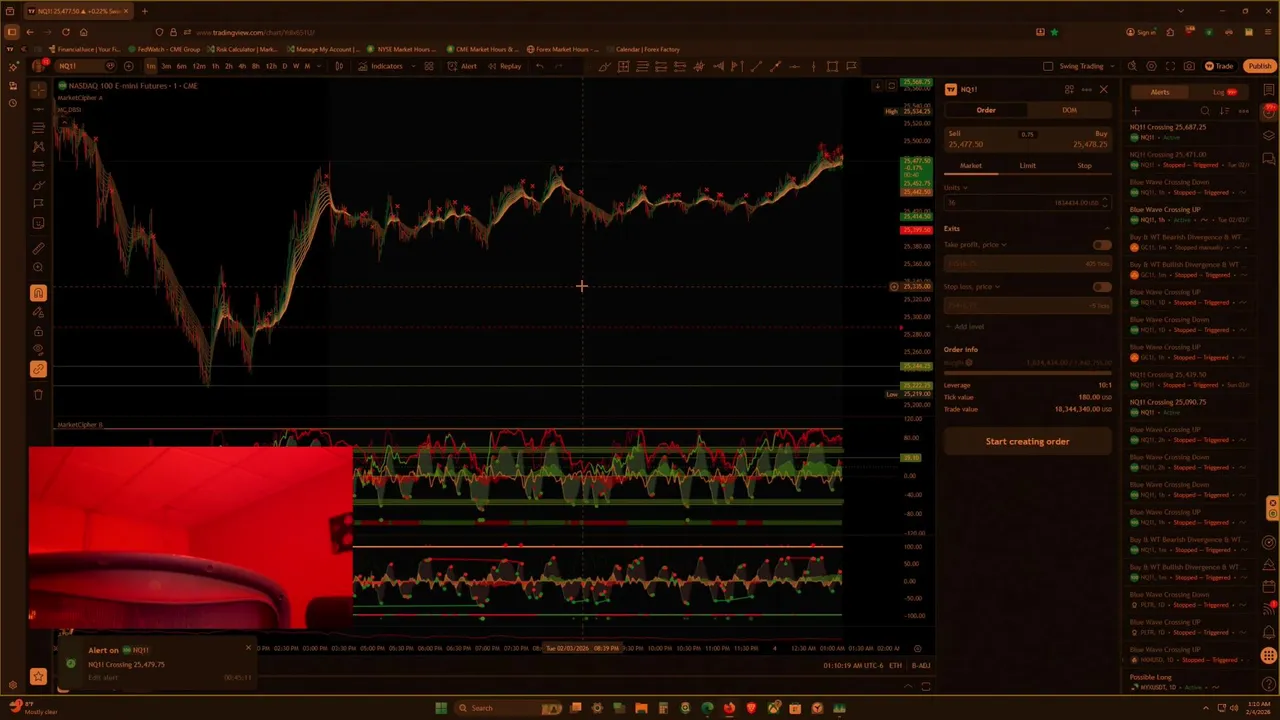
Task: Click the Publish button
Action: [1260, 66]
